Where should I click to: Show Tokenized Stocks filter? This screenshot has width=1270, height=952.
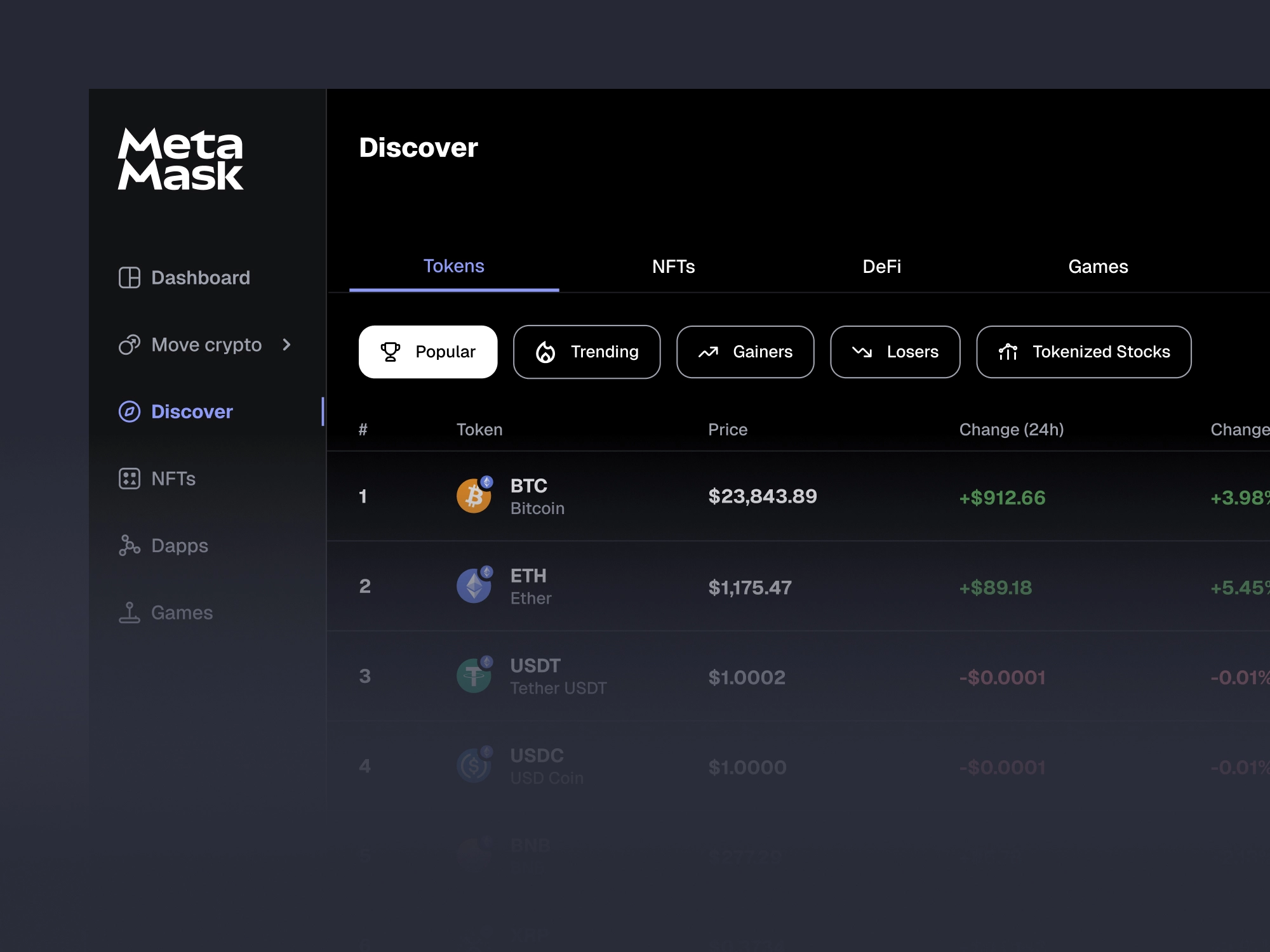pos(1084,352)
